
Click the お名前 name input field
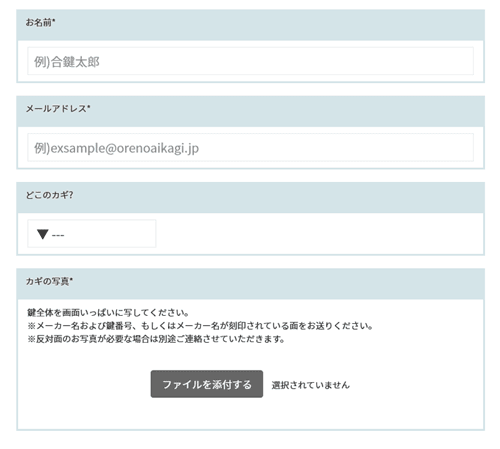point(250,61)
